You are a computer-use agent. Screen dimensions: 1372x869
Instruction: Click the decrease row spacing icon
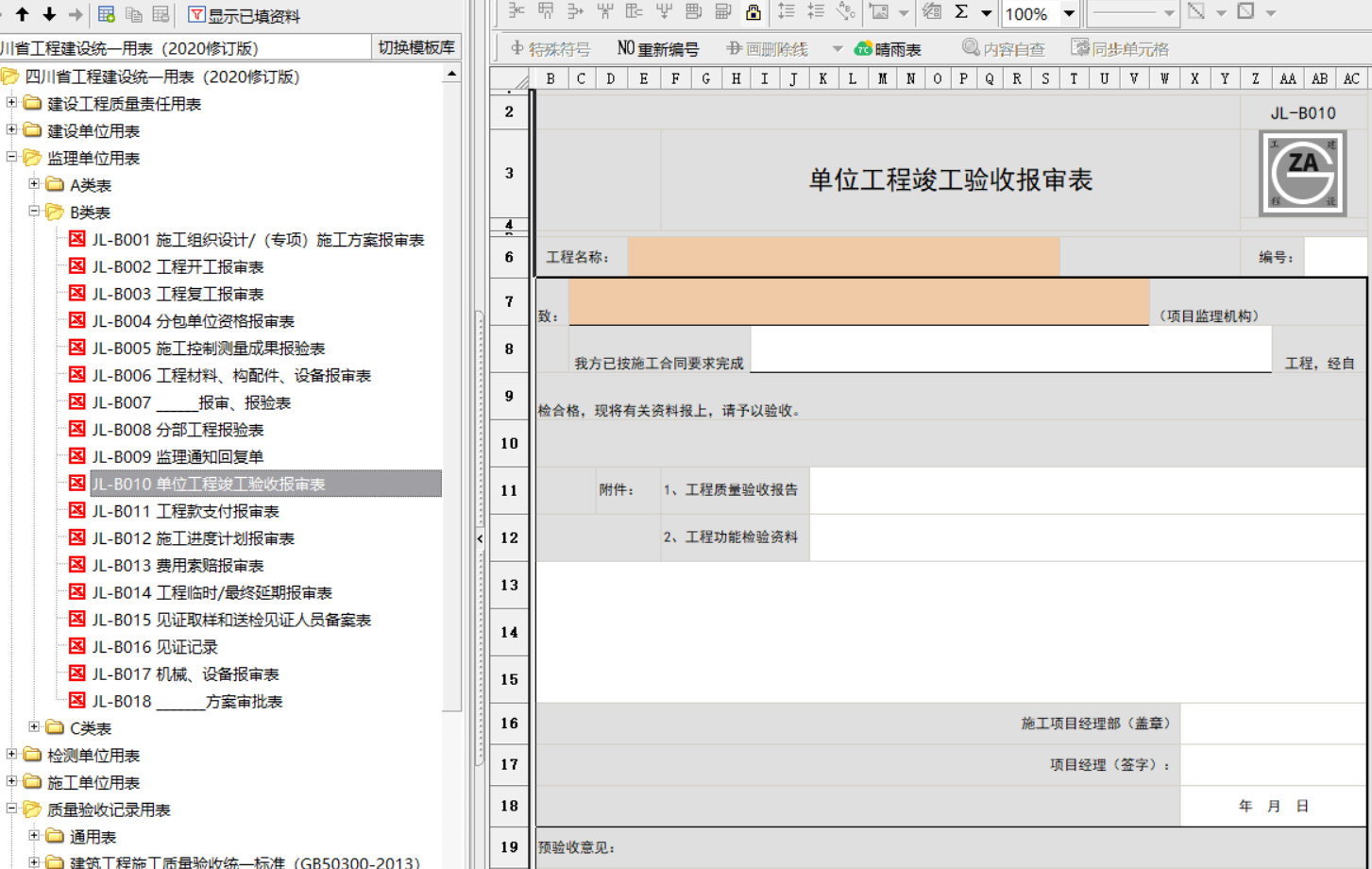(816, 12)
